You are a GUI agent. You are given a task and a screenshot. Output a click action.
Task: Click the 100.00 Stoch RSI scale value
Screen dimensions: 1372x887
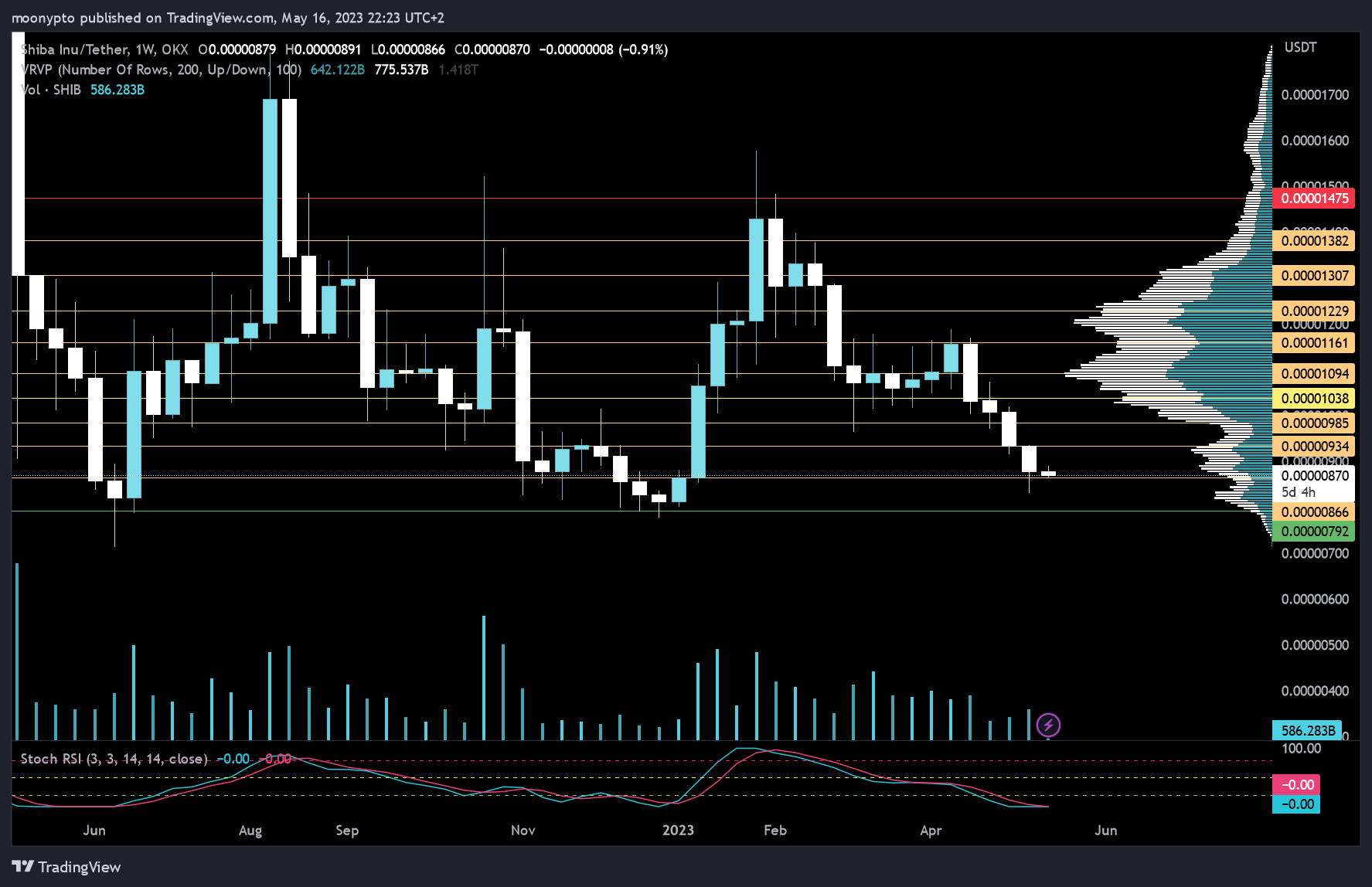[1302, 749]
